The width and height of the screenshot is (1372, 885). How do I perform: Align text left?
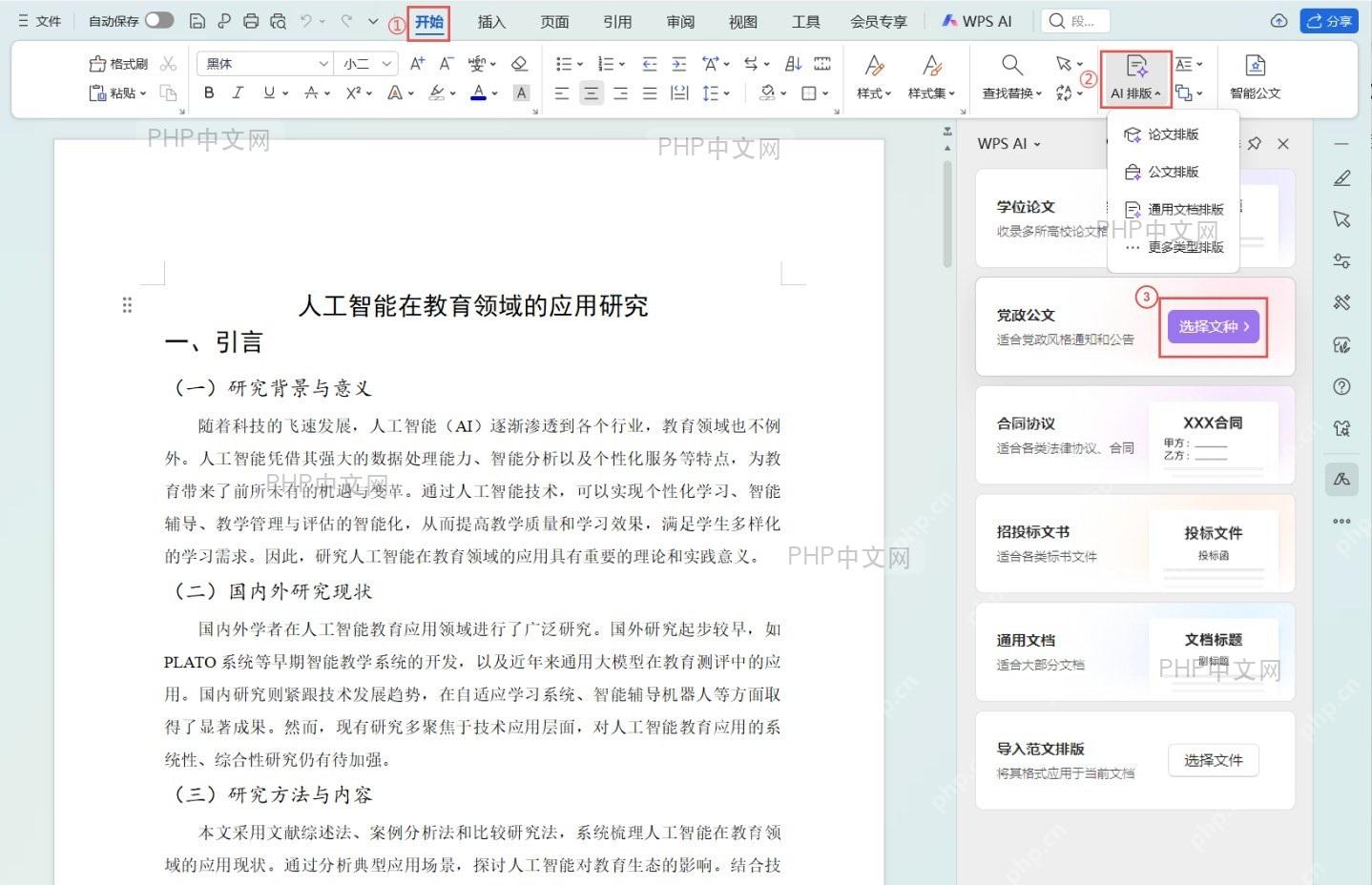(562, 93)
